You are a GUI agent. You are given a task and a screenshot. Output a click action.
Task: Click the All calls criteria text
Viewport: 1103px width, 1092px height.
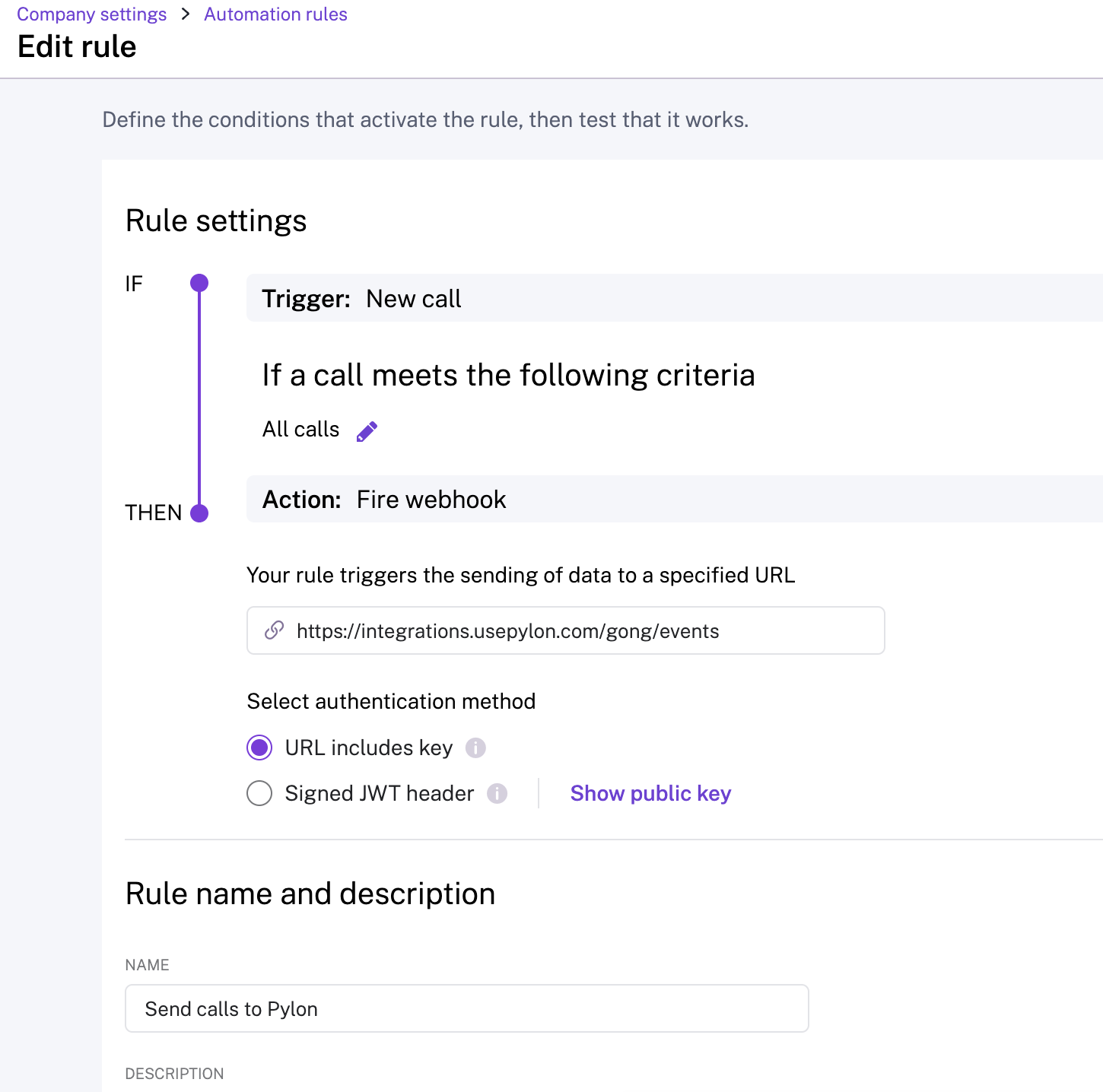300,430
